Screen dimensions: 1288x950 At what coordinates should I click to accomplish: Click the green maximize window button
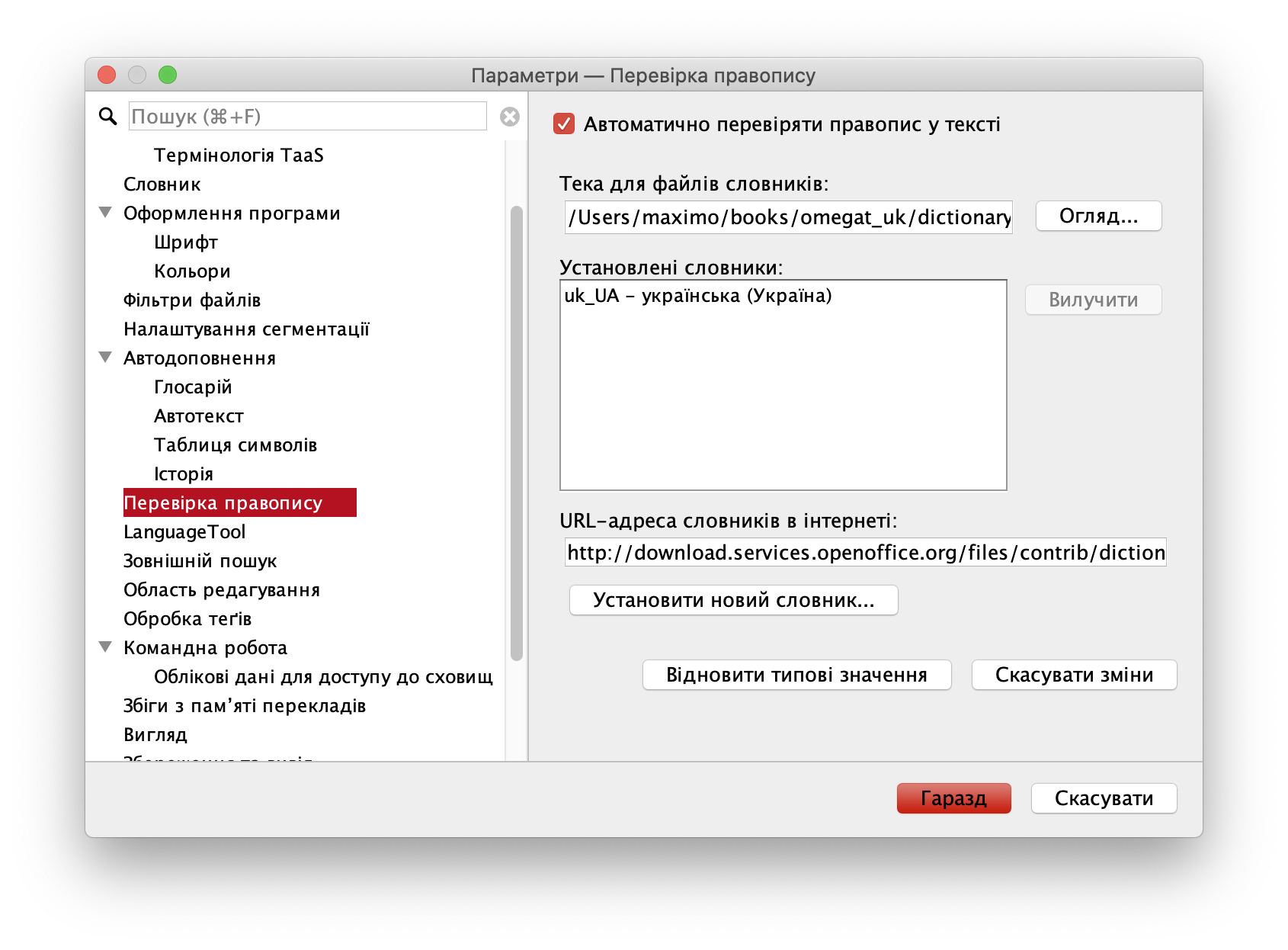(x=168, y=75)
